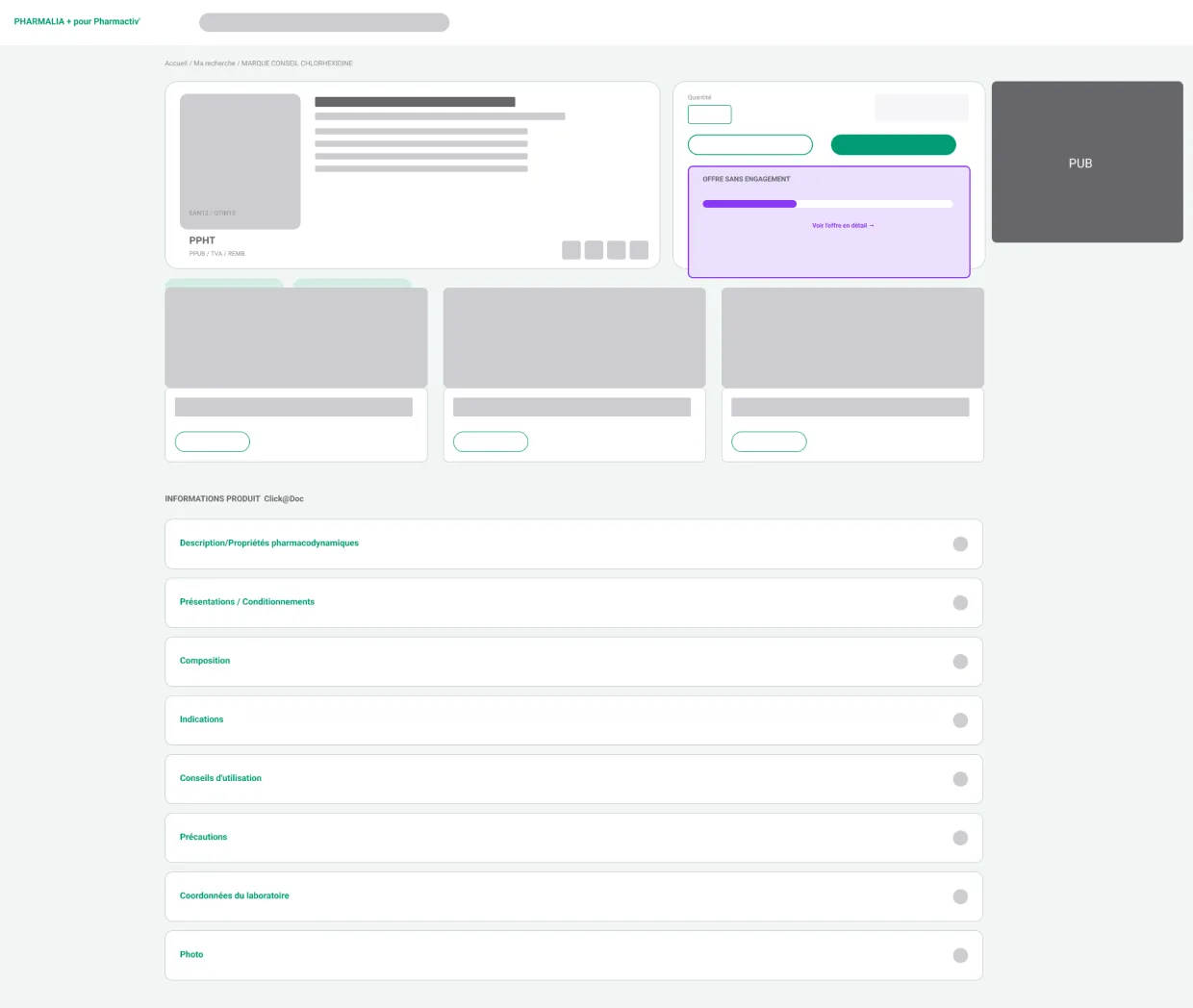
Task: Click INFORMATIONS PRODUIT Click@Doc heading
Action: click(x=234, y=499)
